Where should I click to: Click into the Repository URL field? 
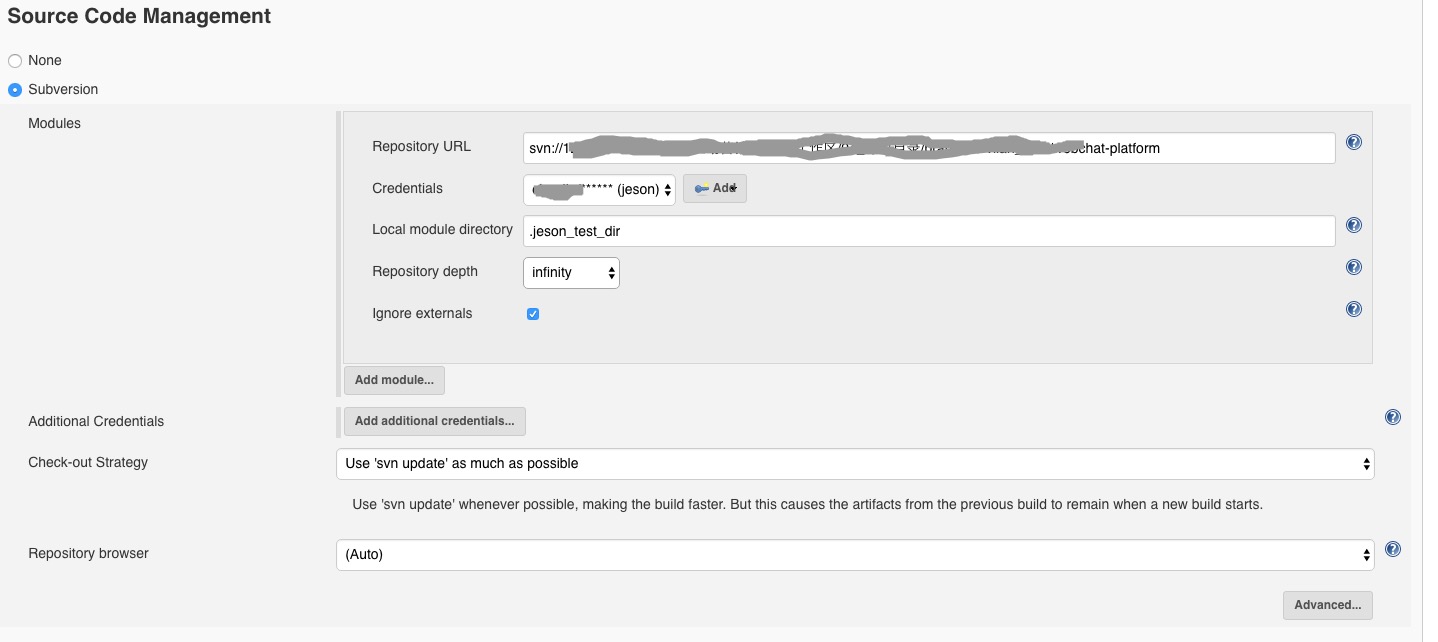[928, 148]
